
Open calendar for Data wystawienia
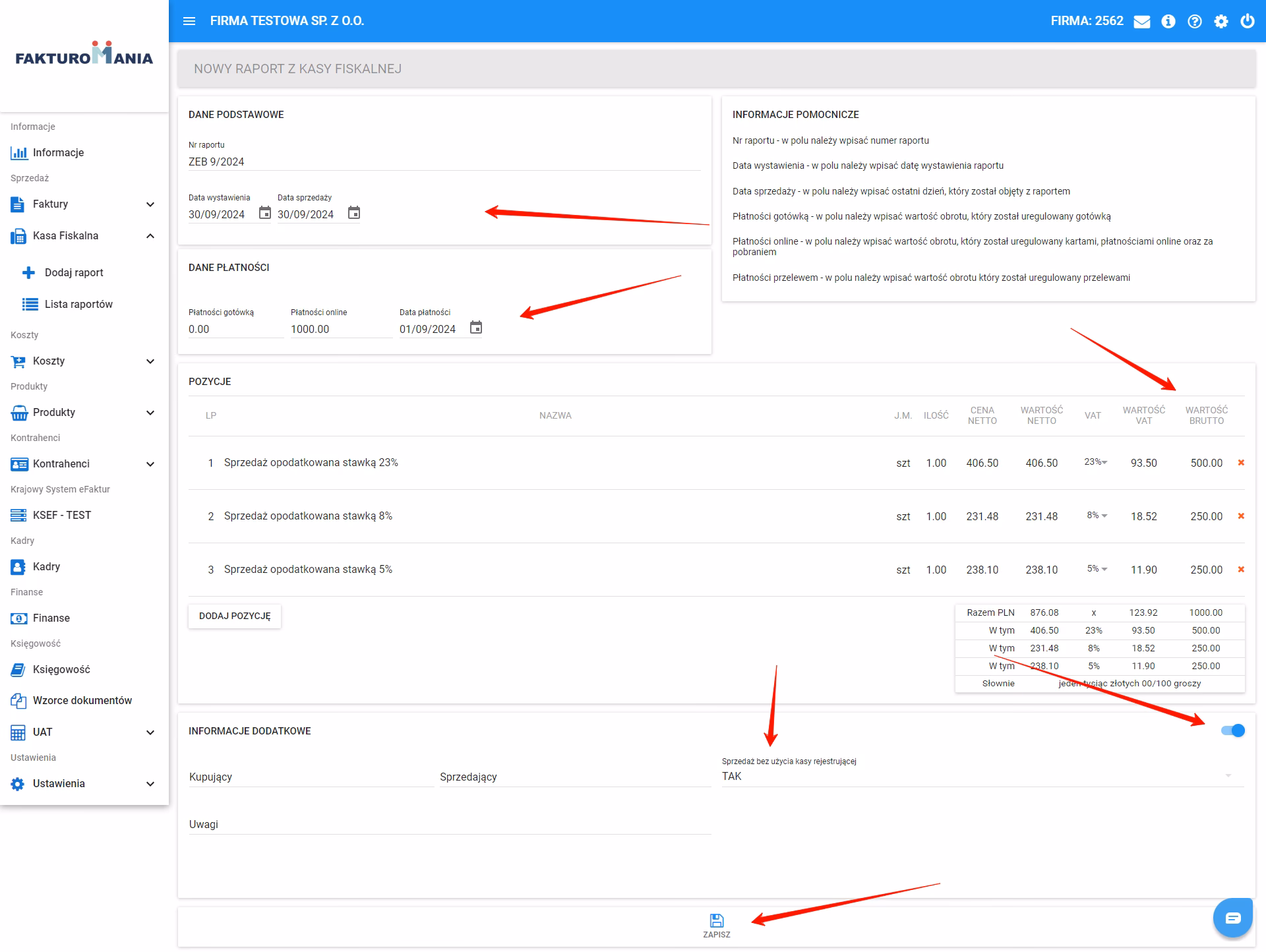264,213
